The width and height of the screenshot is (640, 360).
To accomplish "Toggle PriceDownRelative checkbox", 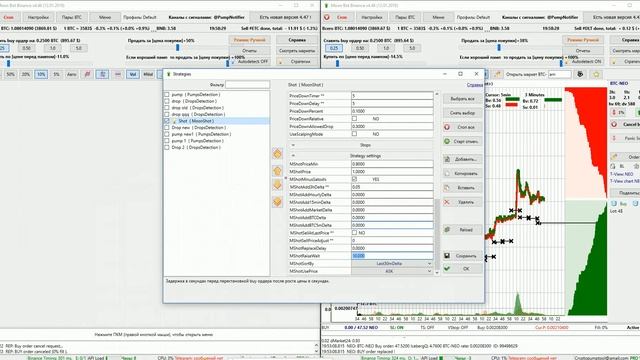I will [354, 119].
